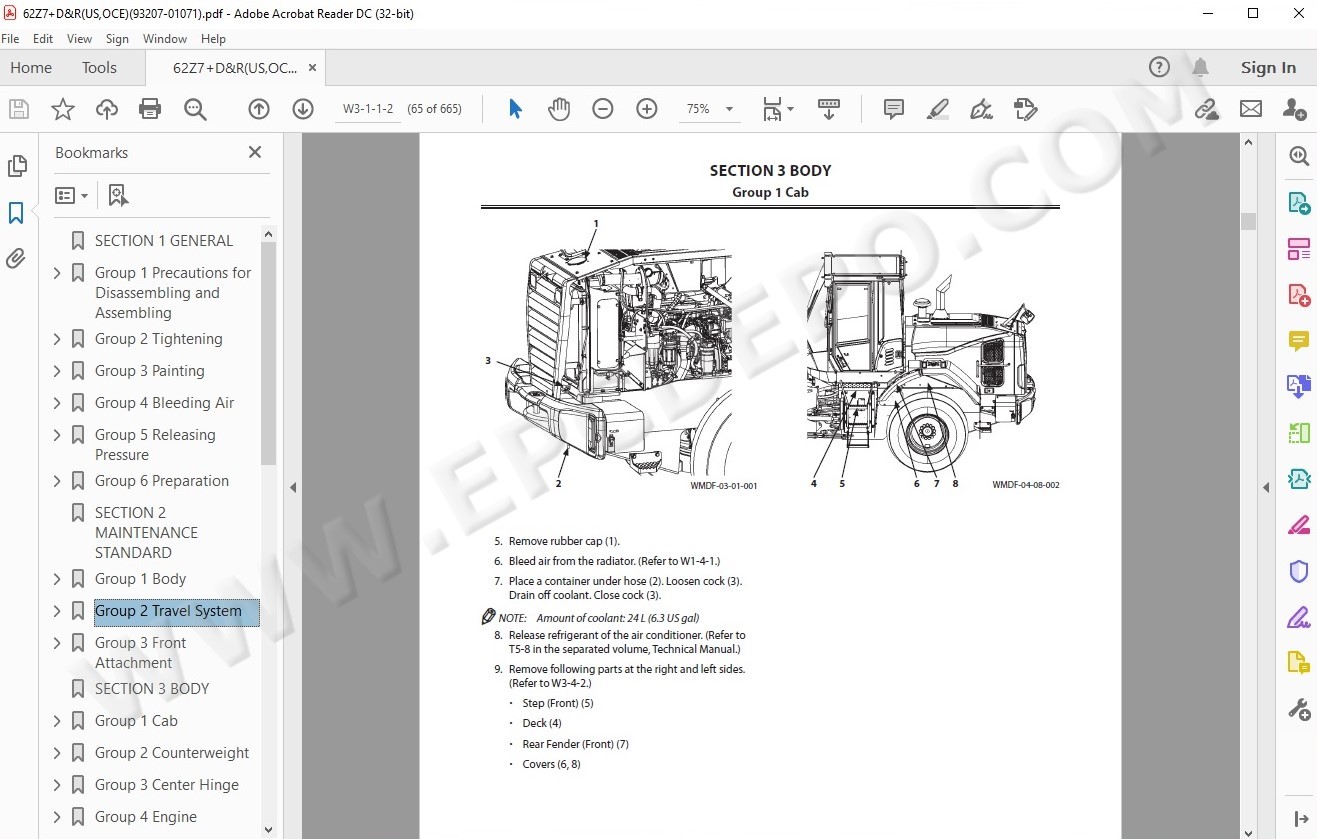Switch to the Home tab
This screenshot has height=839, width=1317.
(x=31, y=68)
